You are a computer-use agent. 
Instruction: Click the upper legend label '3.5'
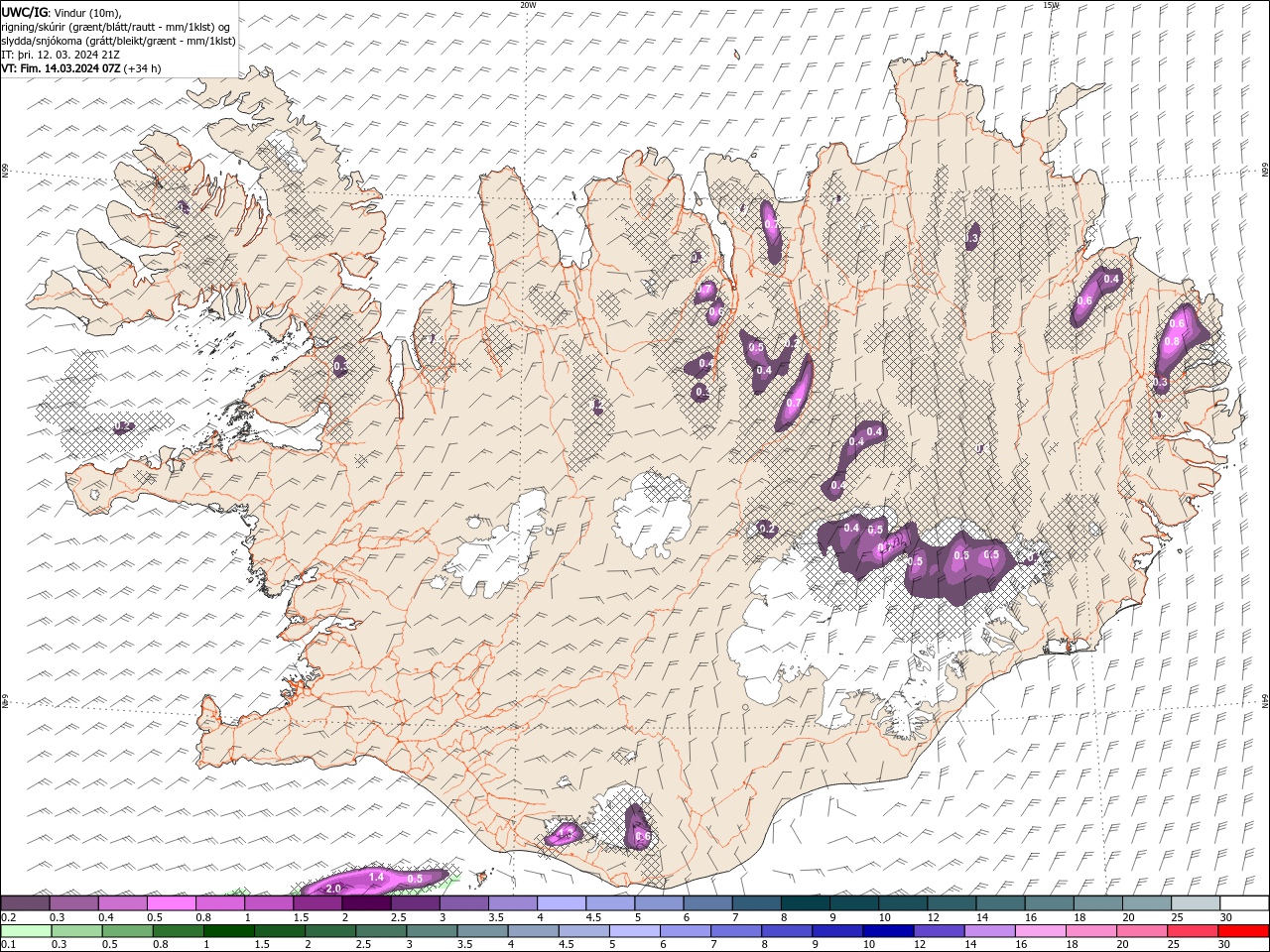[x=496, y=917]
